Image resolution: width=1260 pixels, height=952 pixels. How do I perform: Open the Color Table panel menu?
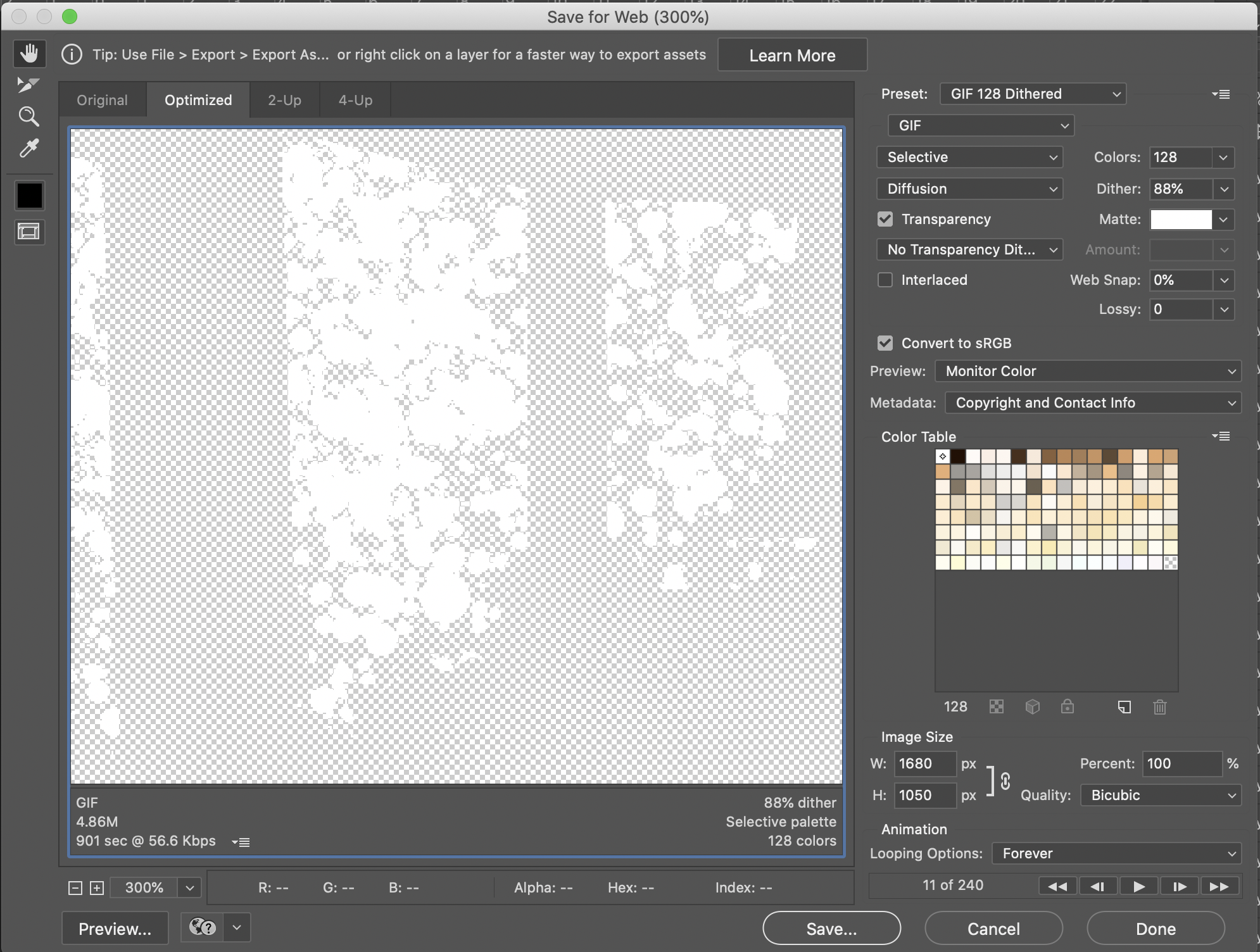click(1222, 435)
